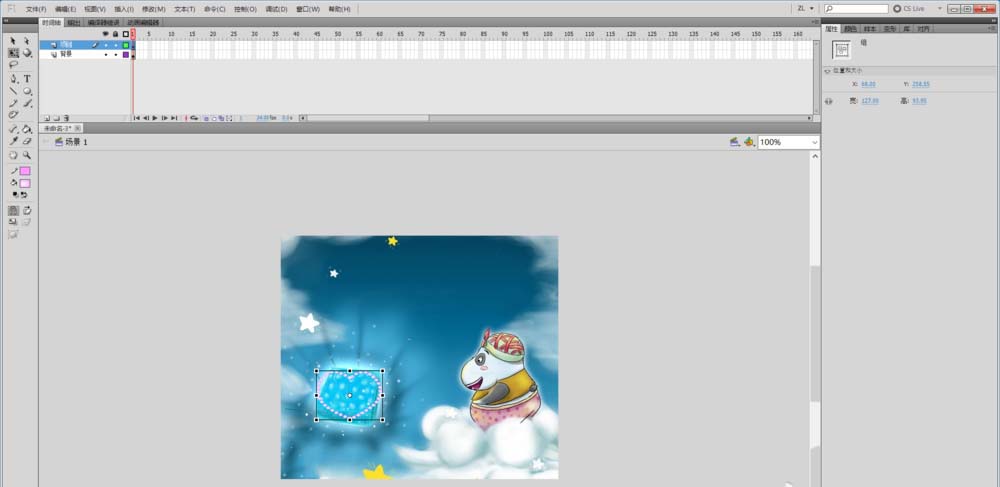
Task: Select the 3D Rotation tool
Action: (x=27, y=53)
